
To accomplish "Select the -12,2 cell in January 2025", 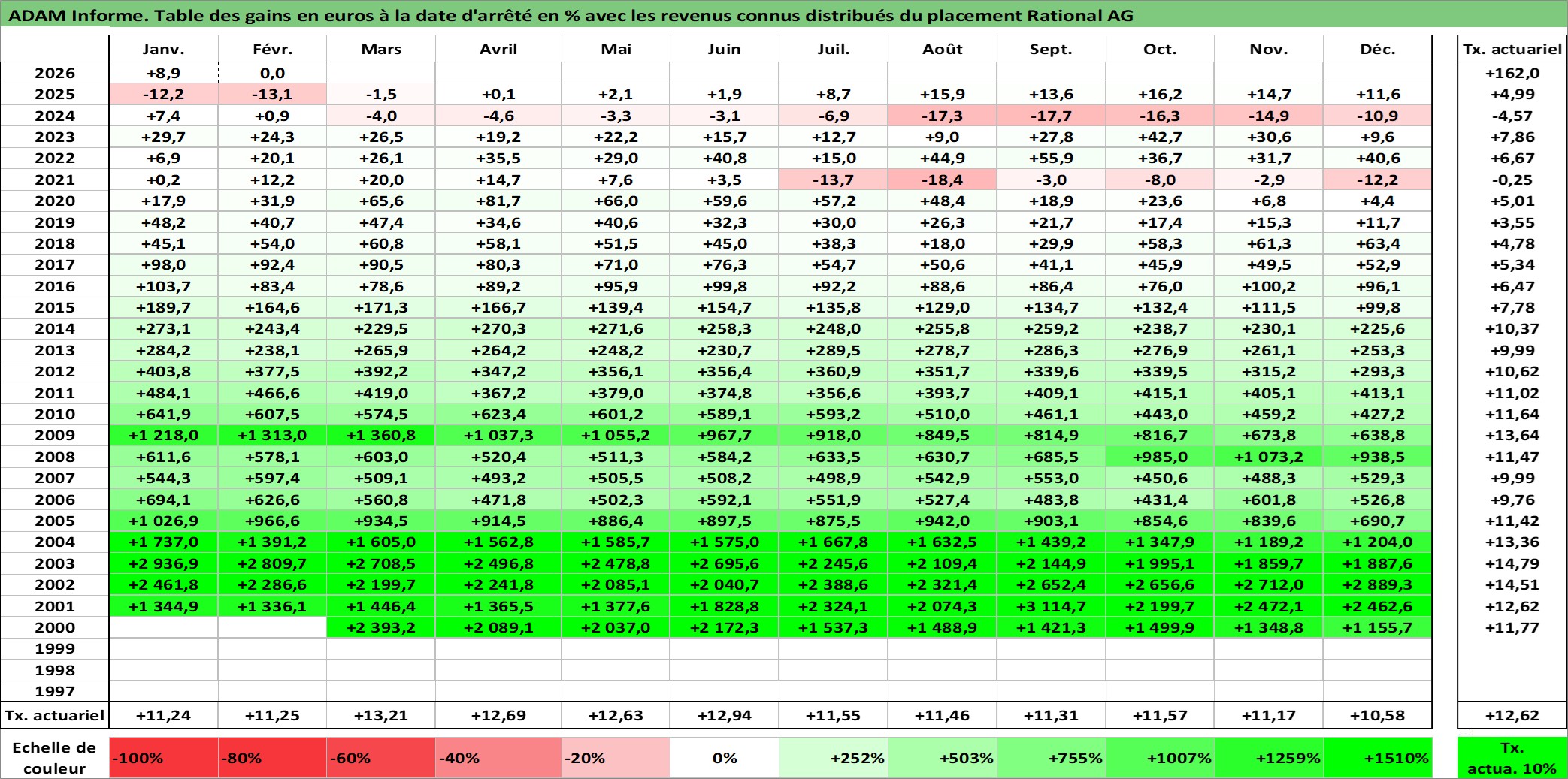I will pyautogui.click(x=164, y=94).
